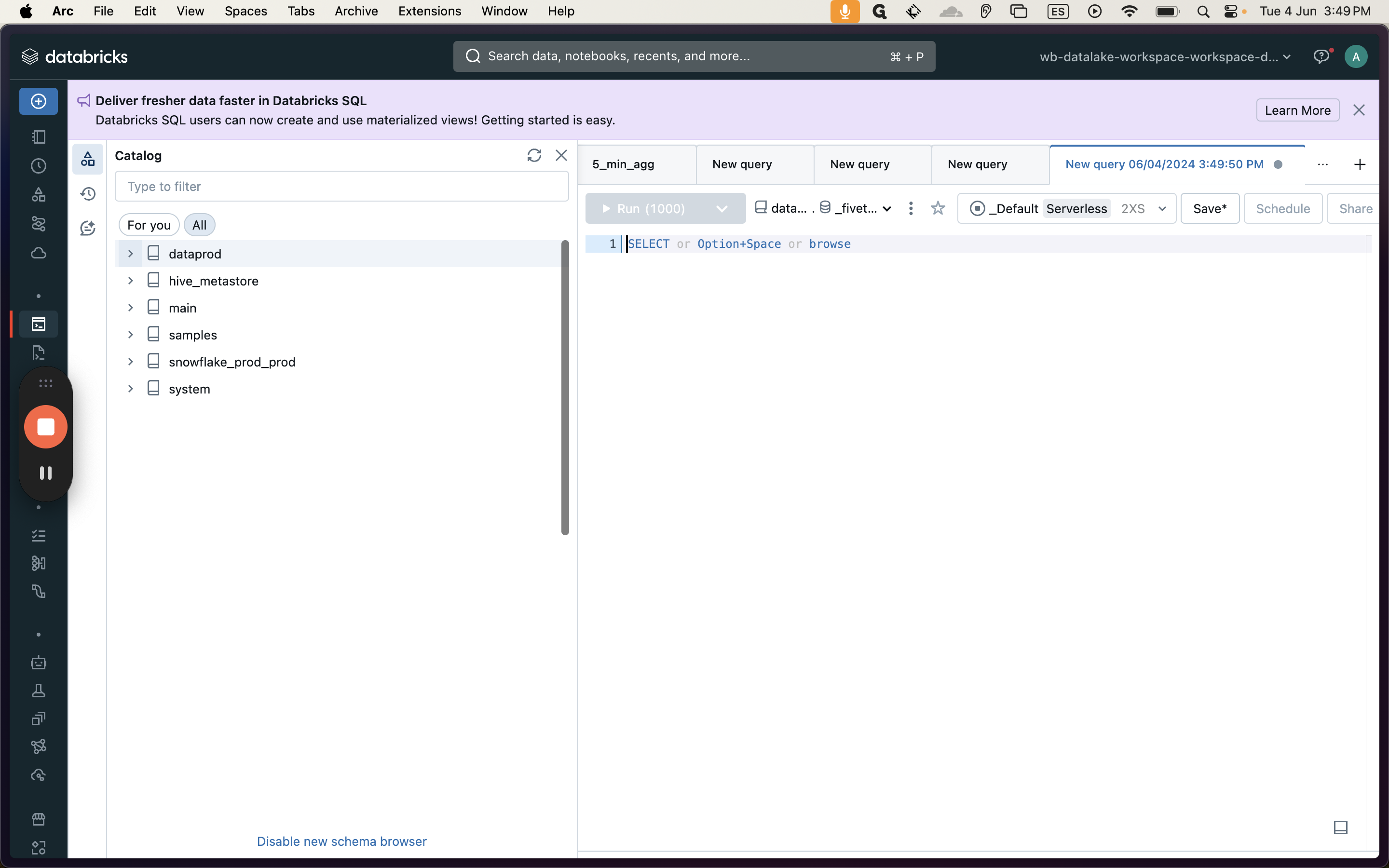Image resolution: width=1389 pixels, height=868 pixels.
Task: Open Catalog shapes icon in left sidebar
Action: click(39, 195)
